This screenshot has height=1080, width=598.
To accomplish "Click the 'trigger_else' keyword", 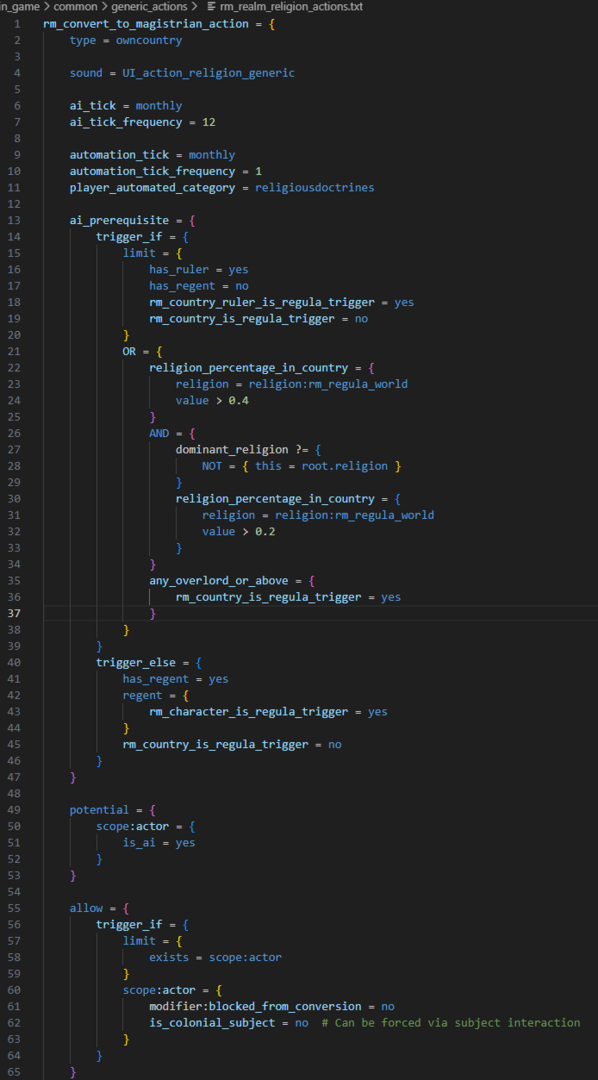I will 136,663.
